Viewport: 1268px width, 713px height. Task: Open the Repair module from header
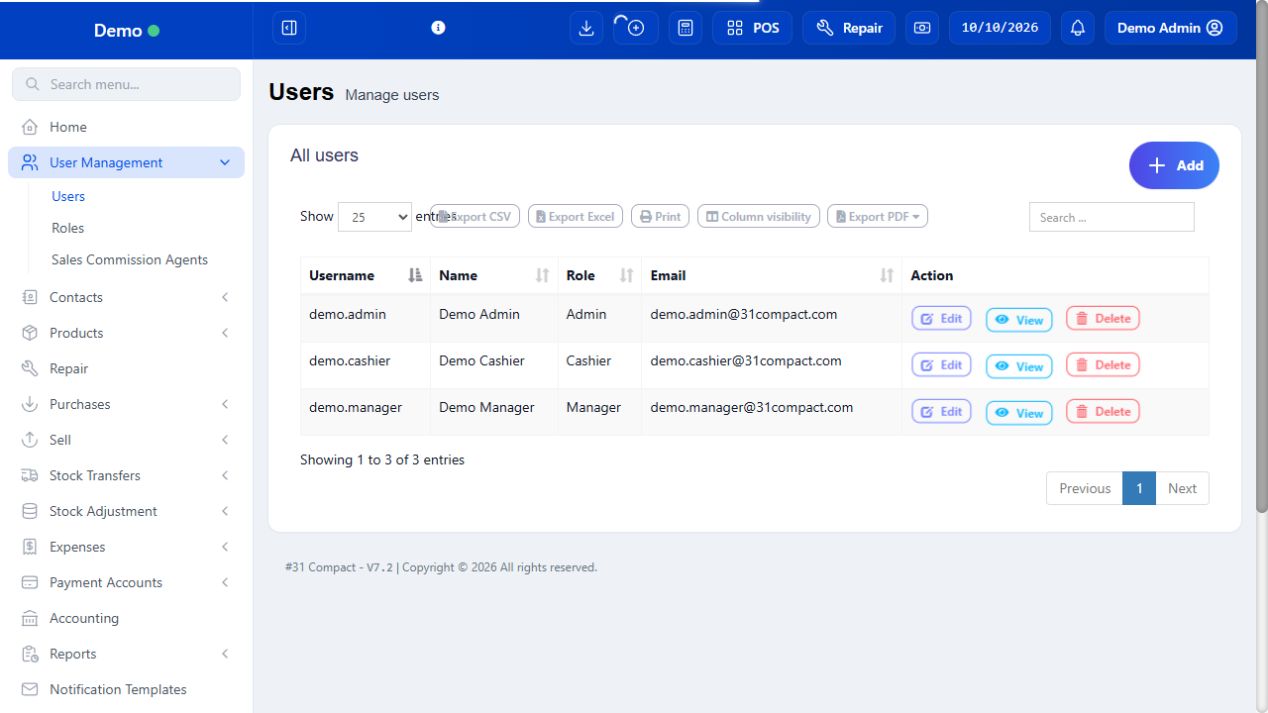point(849,28)
